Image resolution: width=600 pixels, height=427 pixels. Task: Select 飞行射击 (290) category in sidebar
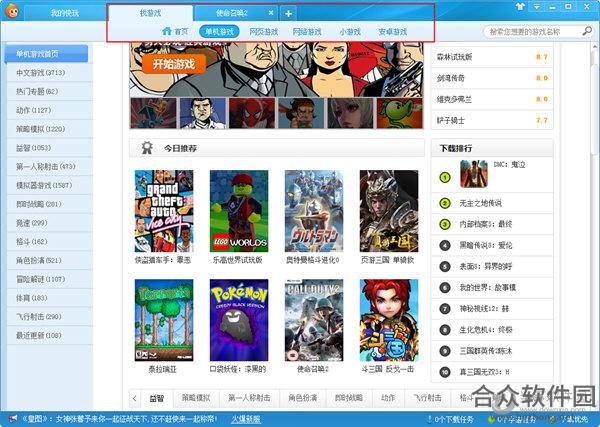(x=50, y=316)
